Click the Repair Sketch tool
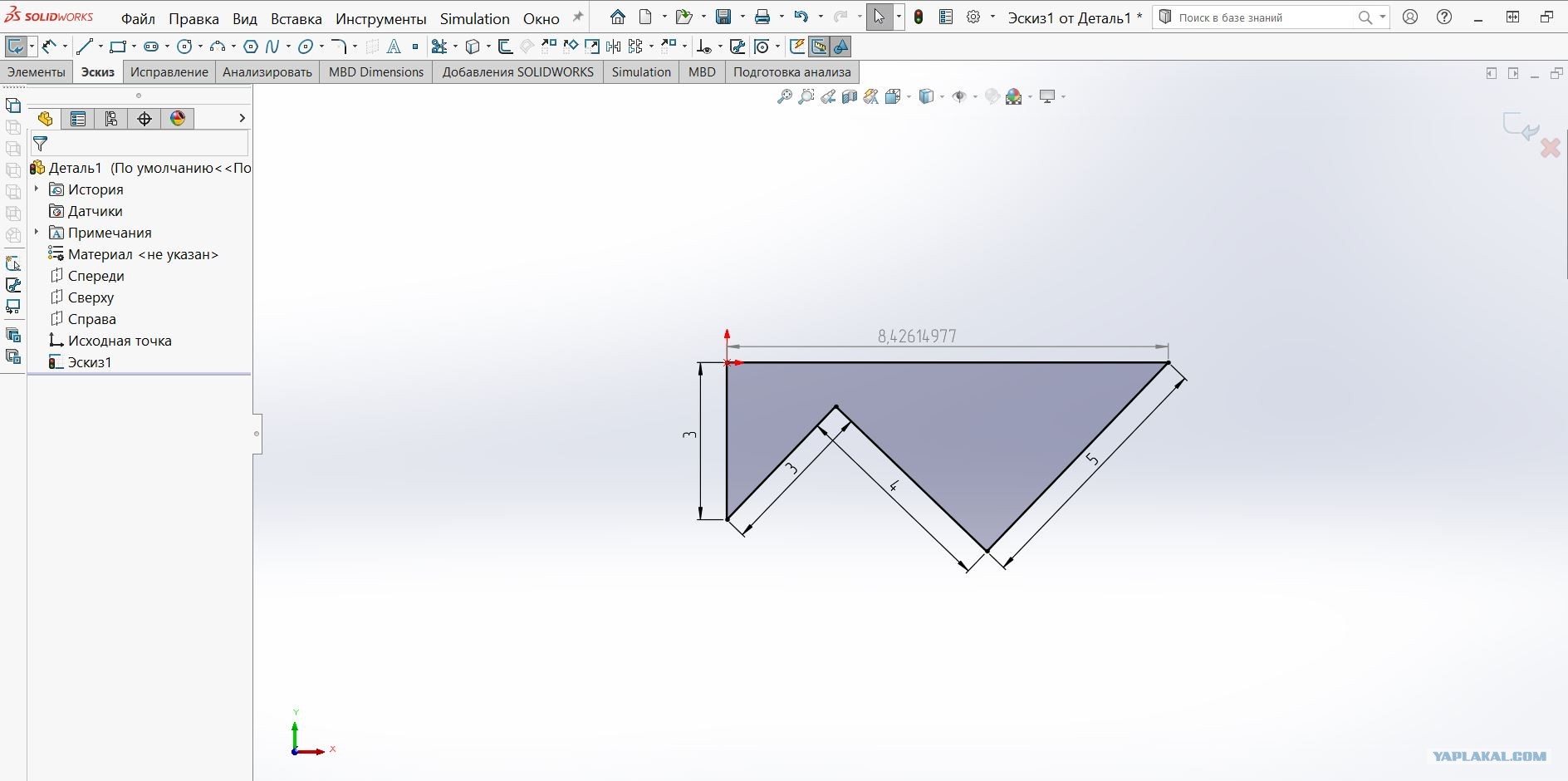 coord(737,47)
